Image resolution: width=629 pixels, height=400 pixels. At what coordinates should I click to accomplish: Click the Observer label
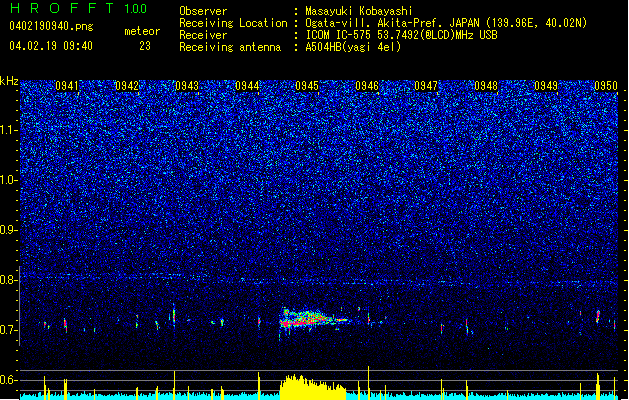[203, 11]
